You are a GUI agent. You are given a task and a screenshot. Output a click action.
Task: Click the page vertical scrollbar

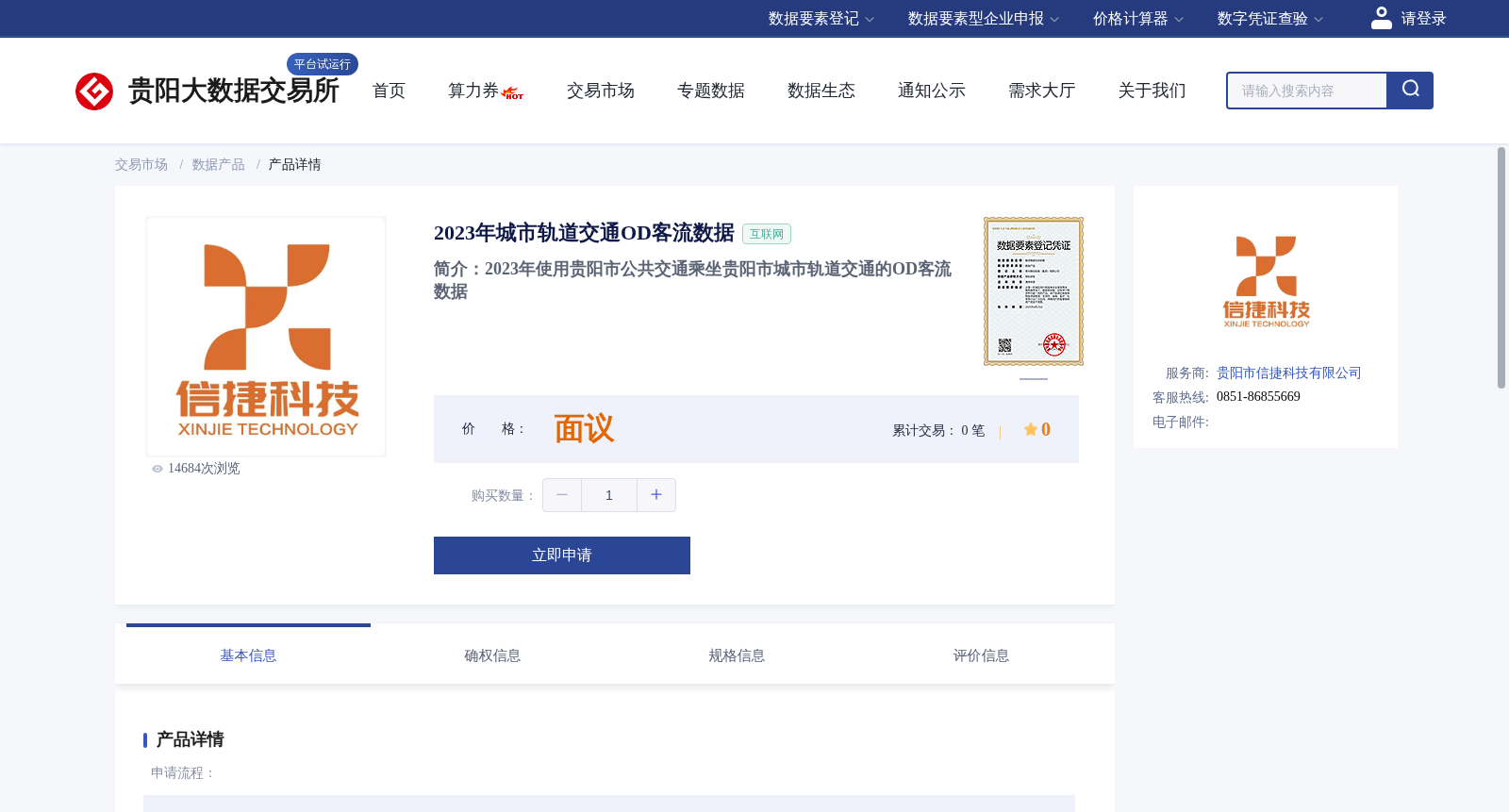pyautogui.click(x=1501, y=268)
